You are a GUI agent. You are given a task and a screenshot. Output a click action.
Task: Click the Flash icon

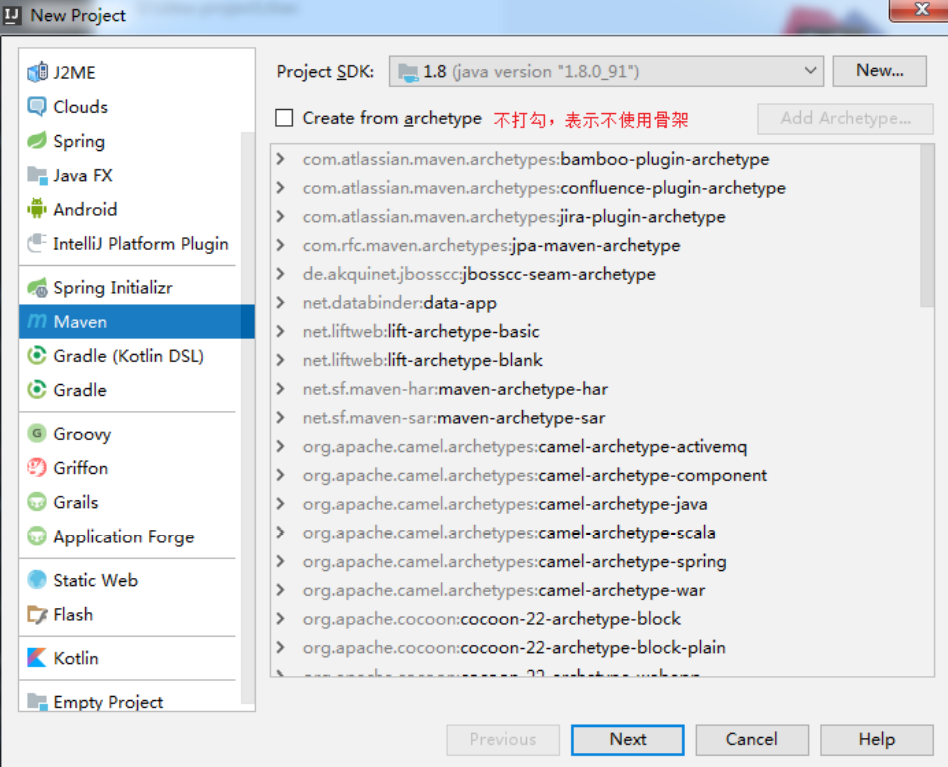point(37,614)
